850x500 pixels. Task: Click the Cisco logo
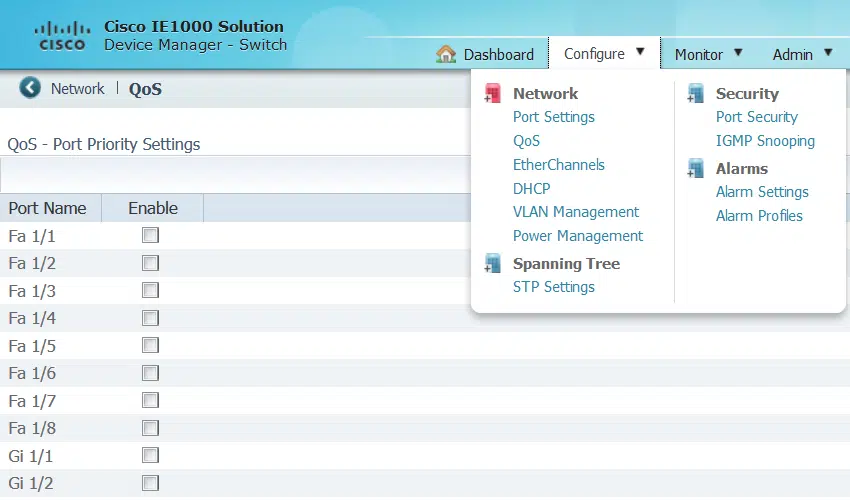(x=62, y=36)
